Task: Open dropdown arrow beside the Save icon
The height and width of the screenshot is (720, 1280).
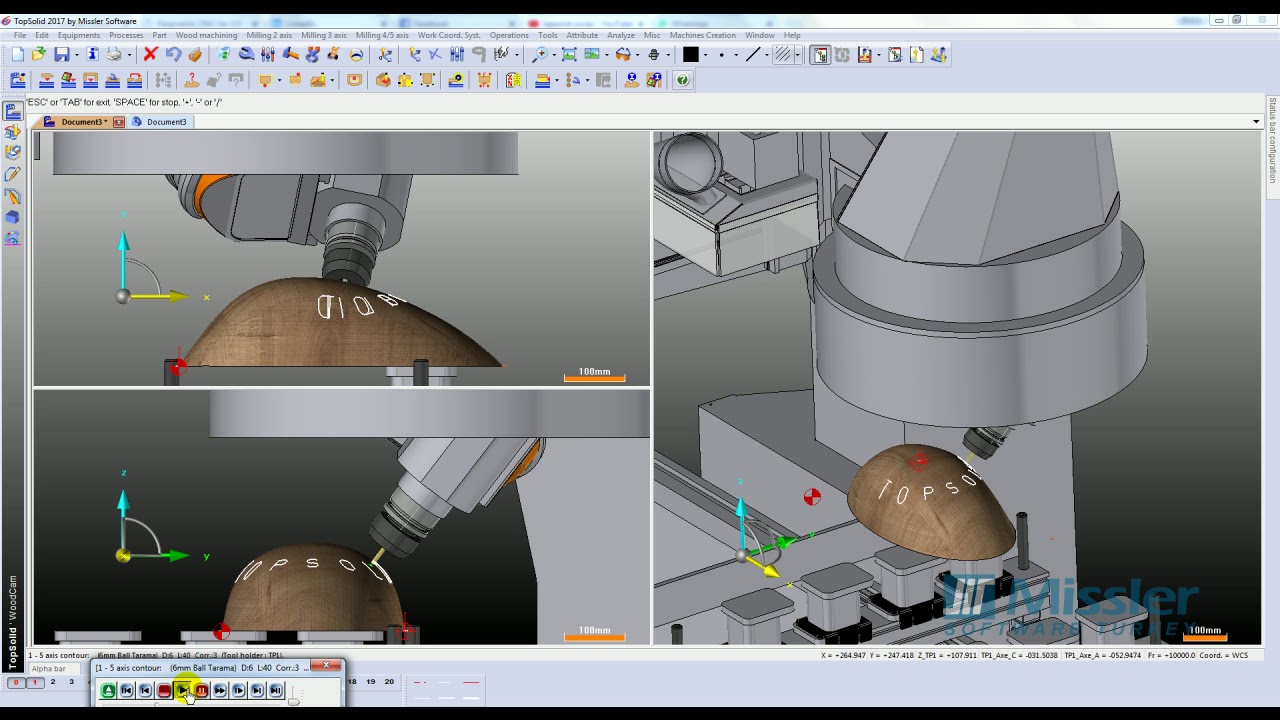Action: pos(76,55)
